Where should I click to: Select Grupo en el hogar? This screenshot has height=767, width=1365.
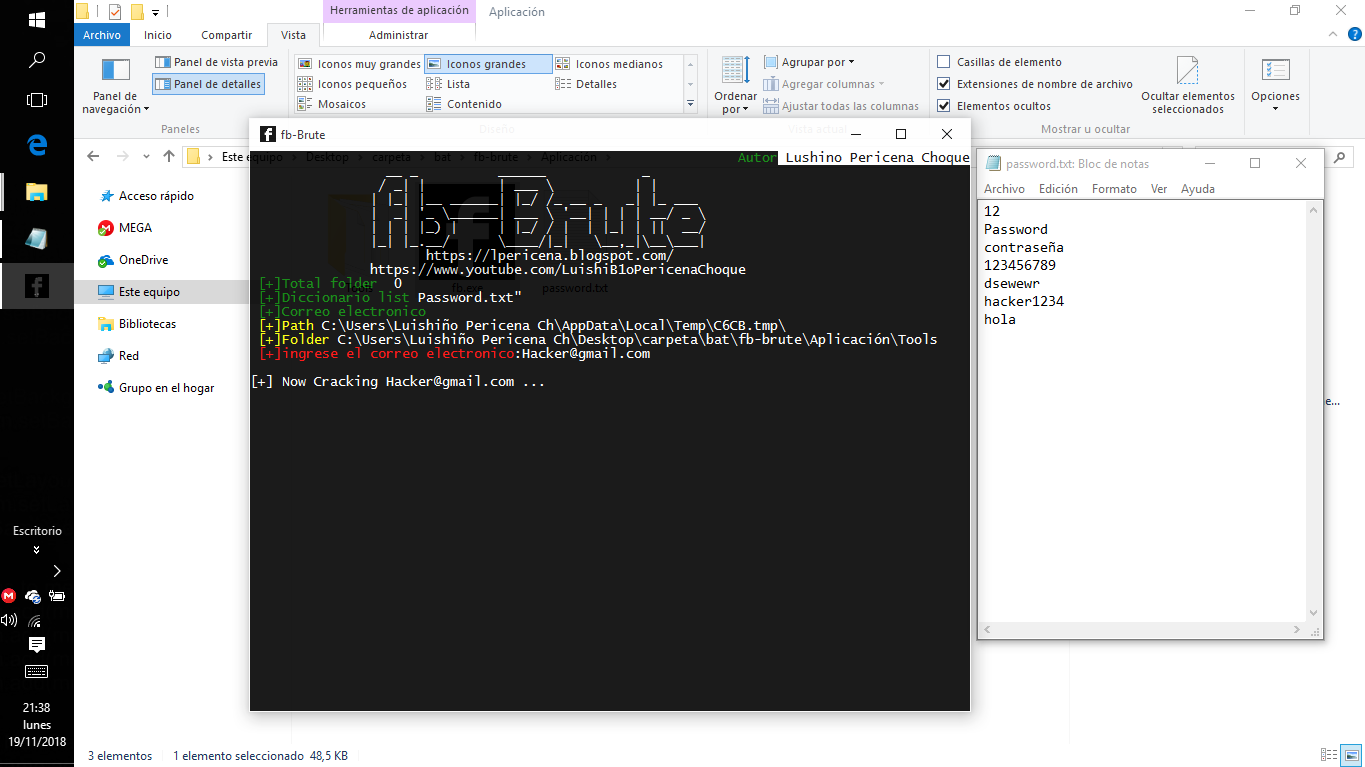[x=166, y=388]
